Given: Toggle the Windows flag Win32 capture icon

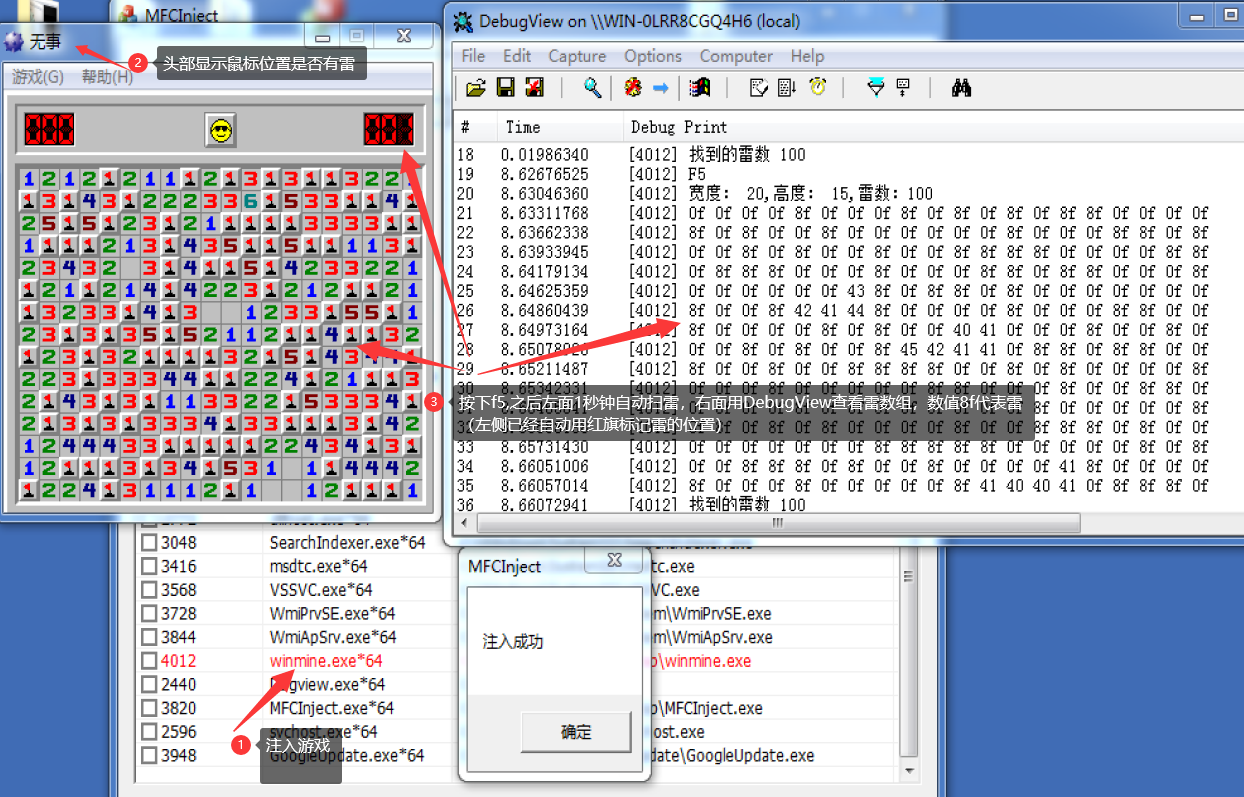Looking at the screenshot, I should (x=699, y=88).
